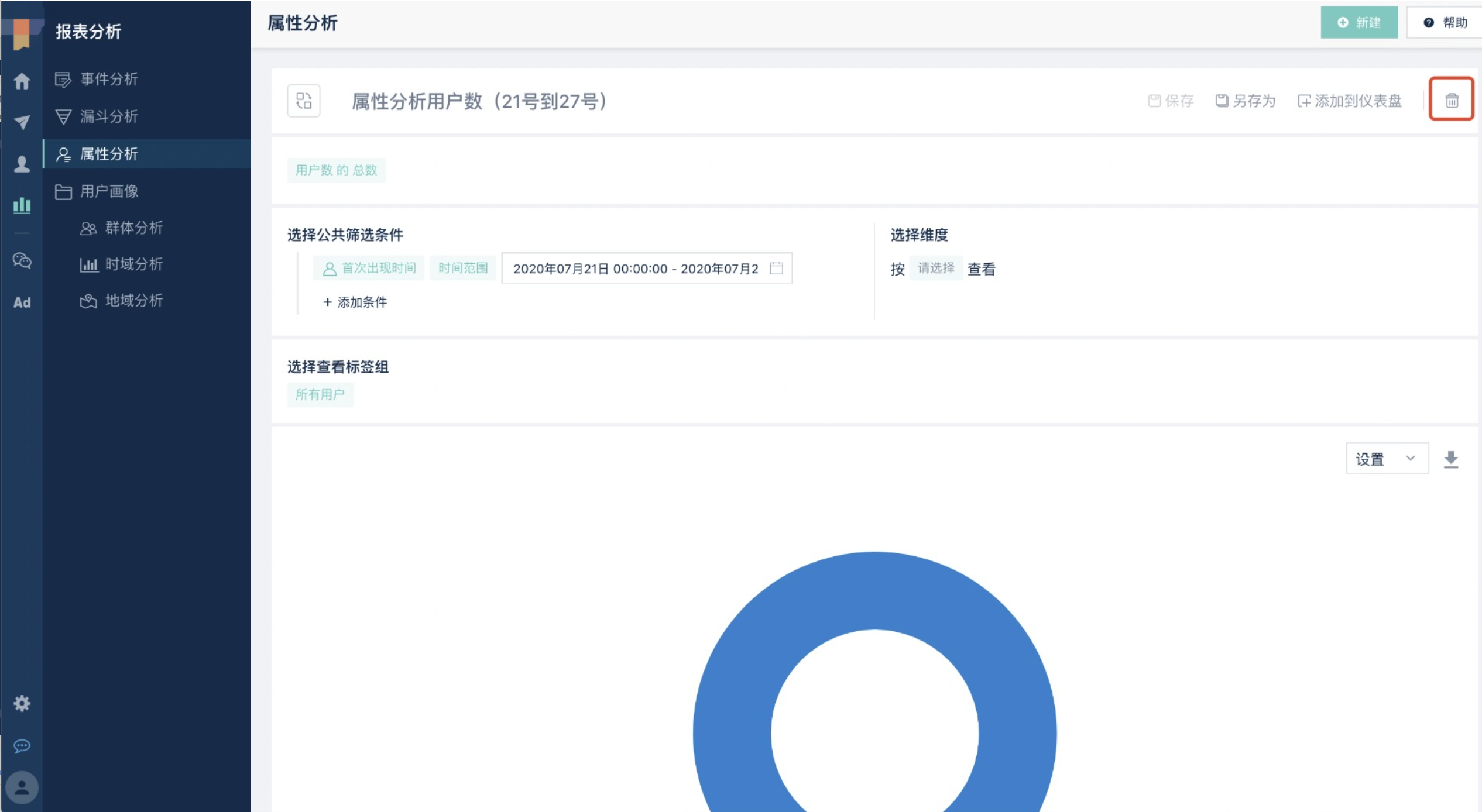Click + 添加条件 to add a filter

click(x=355, y=302)
